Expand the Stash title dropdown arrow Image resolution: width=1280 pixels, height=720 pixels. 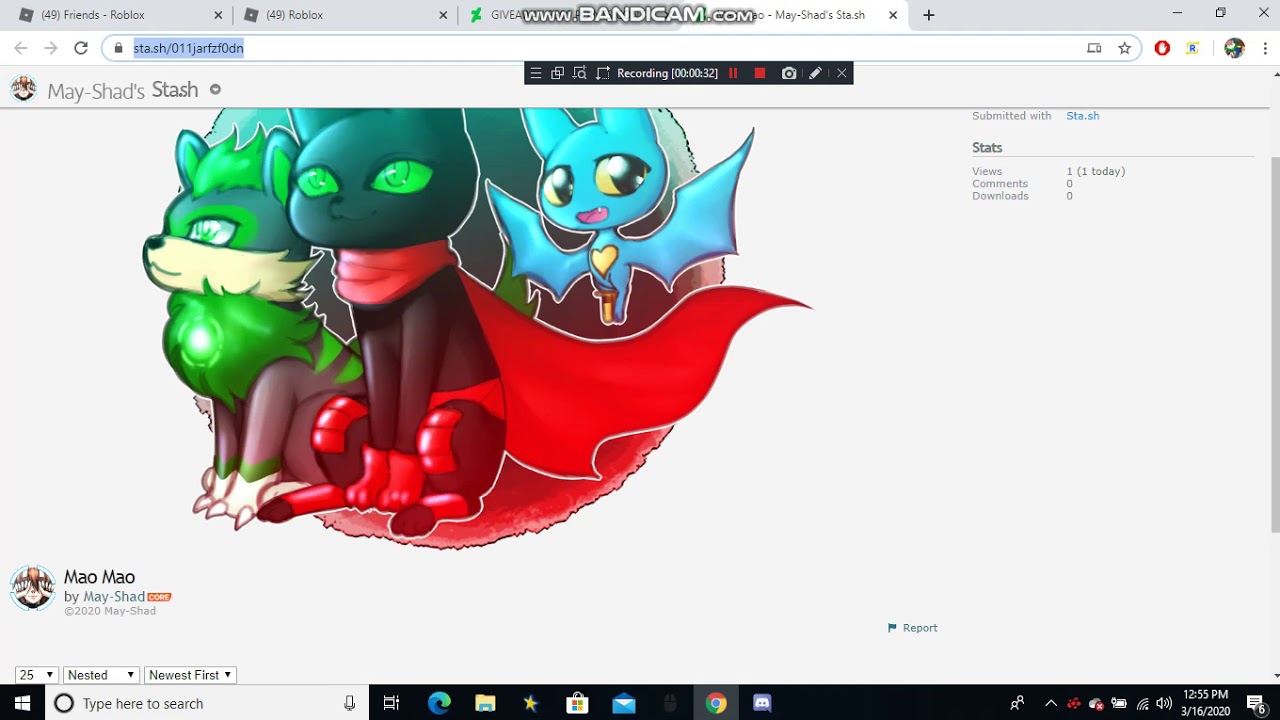point(215,90)
